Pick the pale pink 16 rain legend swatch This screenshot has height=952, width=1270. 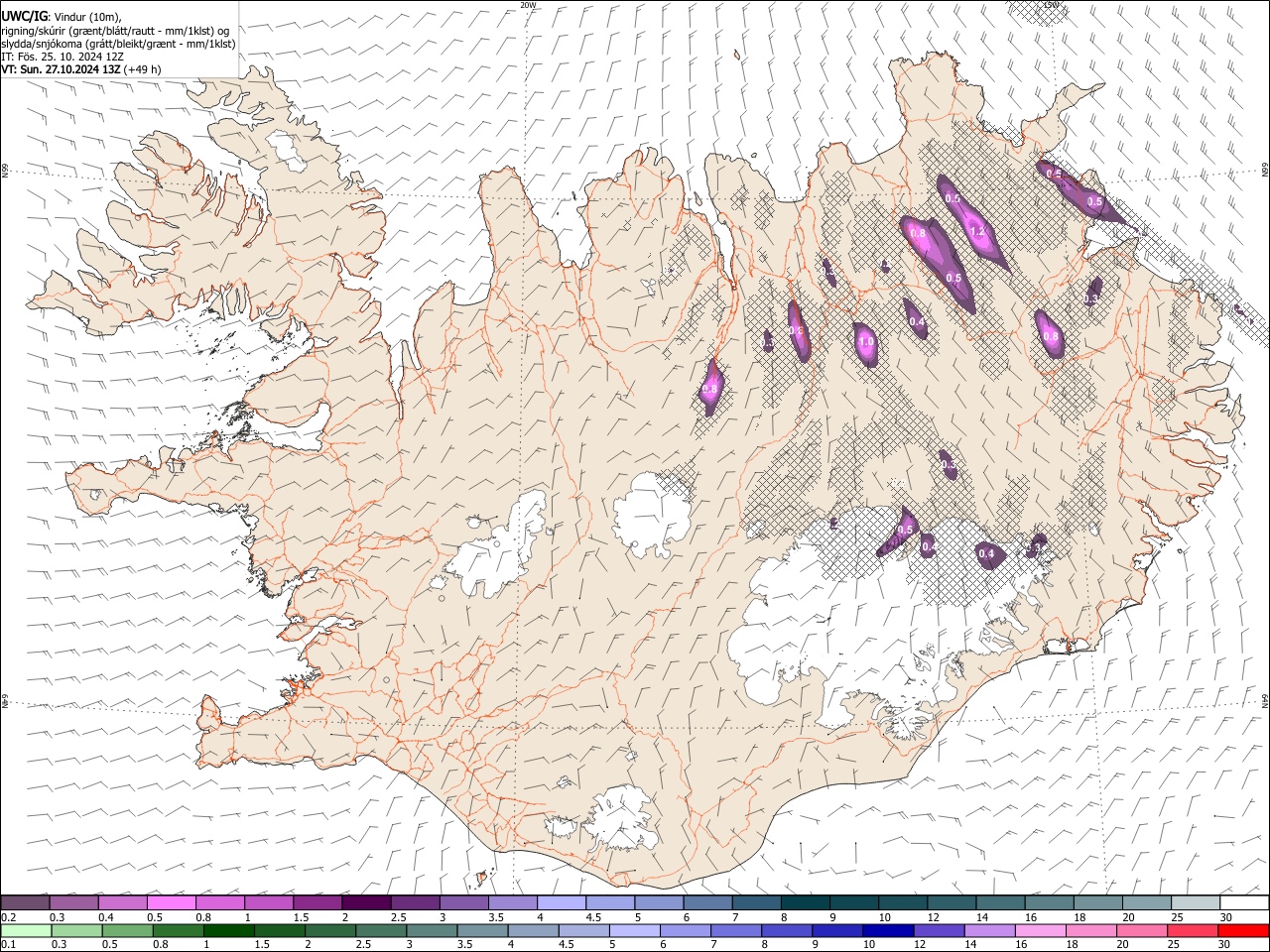tap(1041, 930)
